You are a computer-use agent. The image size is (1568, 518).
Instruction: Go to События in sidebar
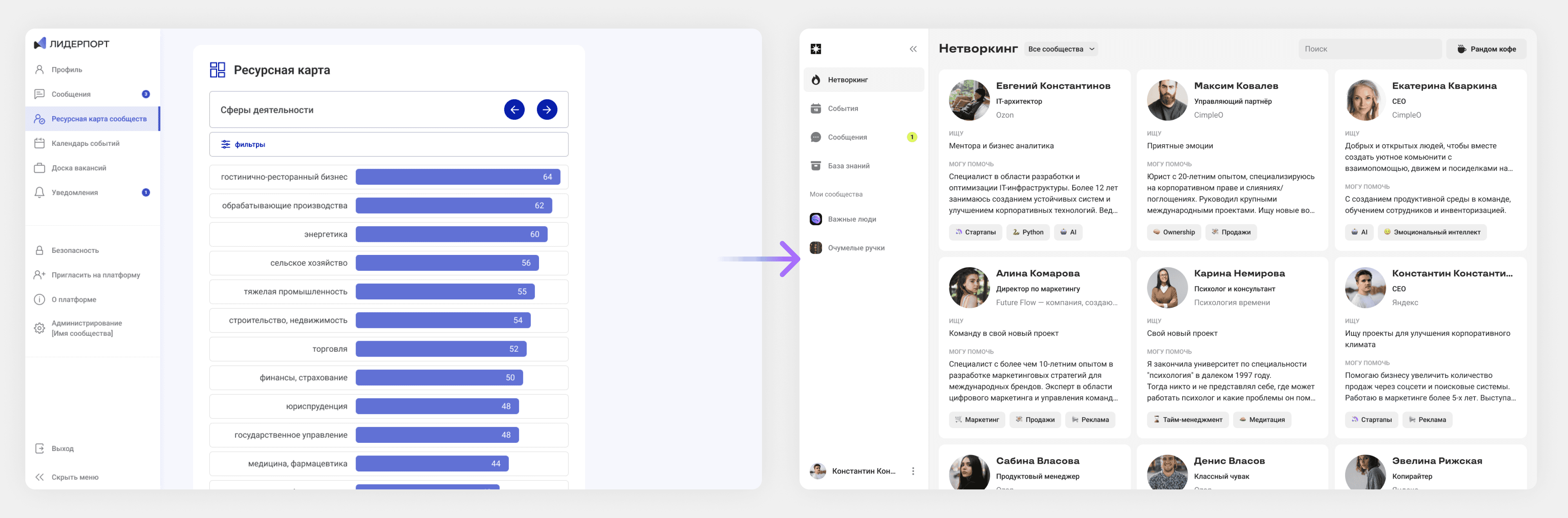click(842, 108)
